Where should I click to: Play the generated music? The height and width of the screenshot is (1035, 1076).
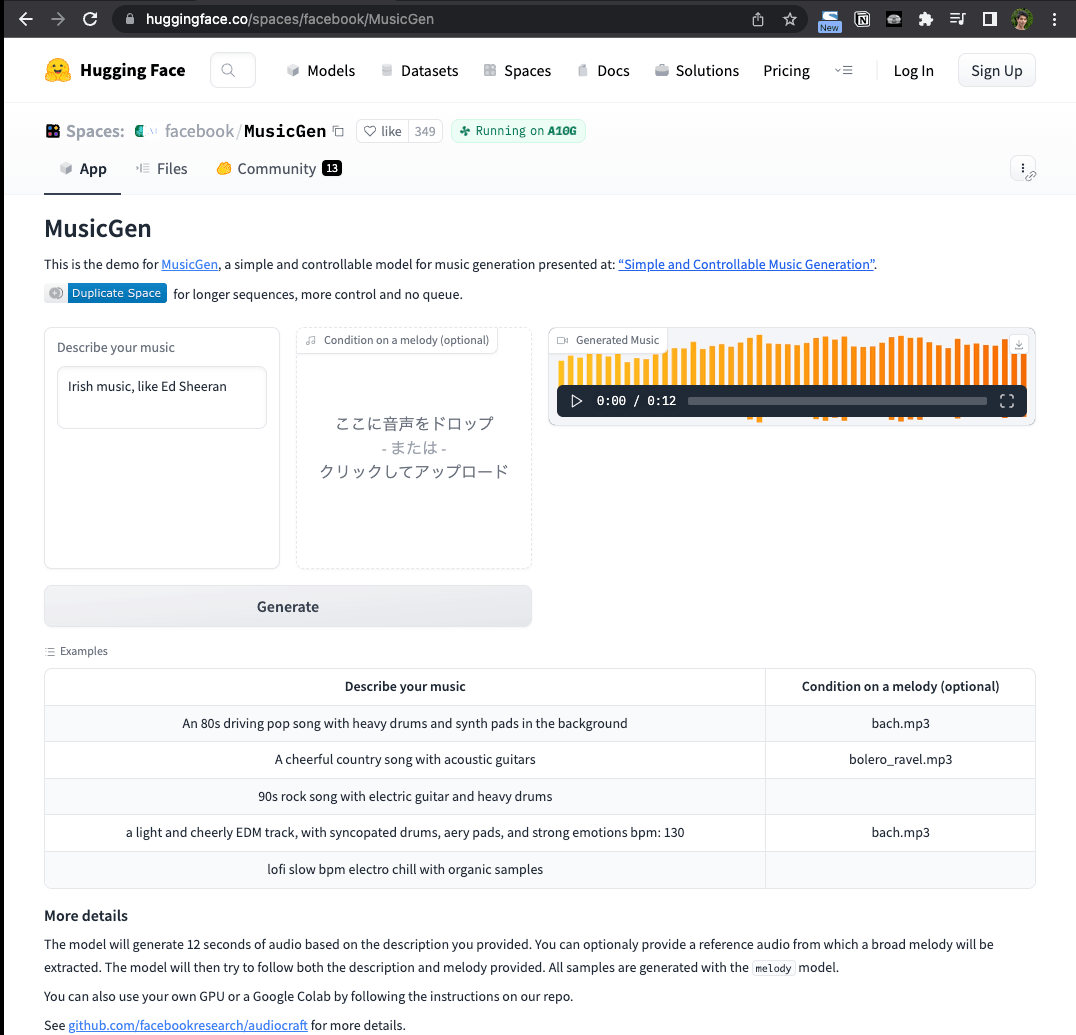576,401
